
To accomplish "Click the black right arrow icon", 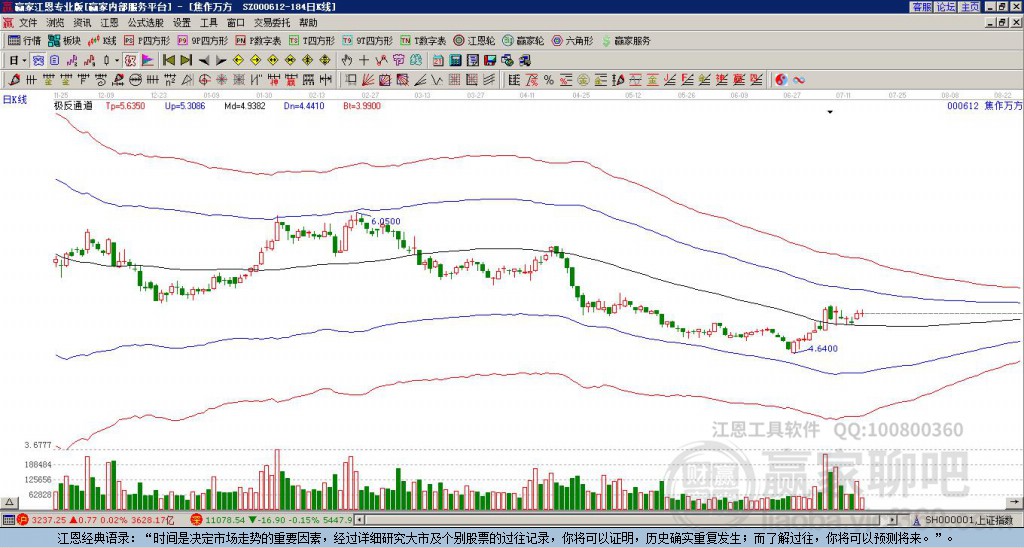I will (221, 61).
